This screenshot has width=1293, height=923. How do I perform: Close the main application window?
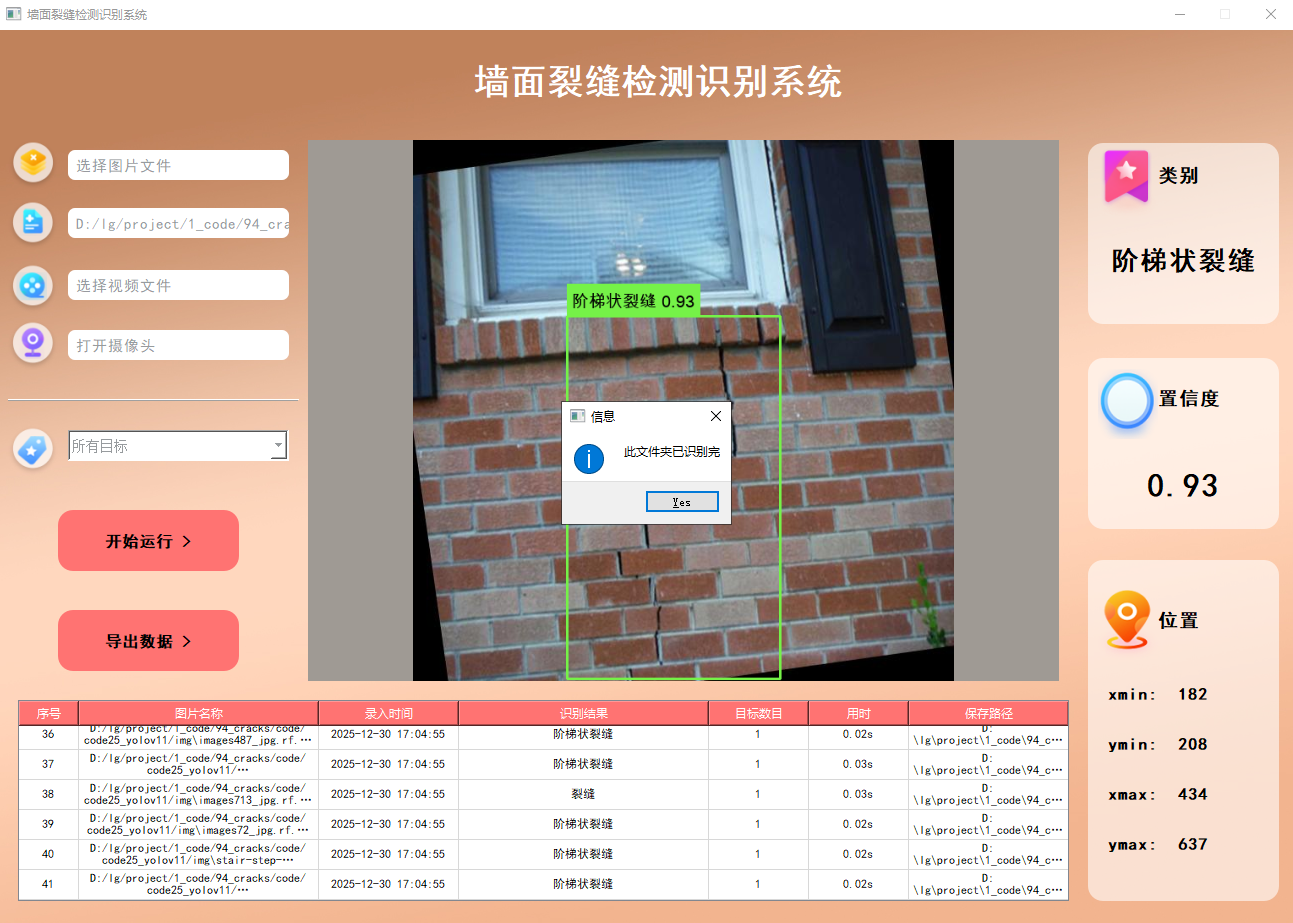pyautogui.click(x=1270, y=14)
